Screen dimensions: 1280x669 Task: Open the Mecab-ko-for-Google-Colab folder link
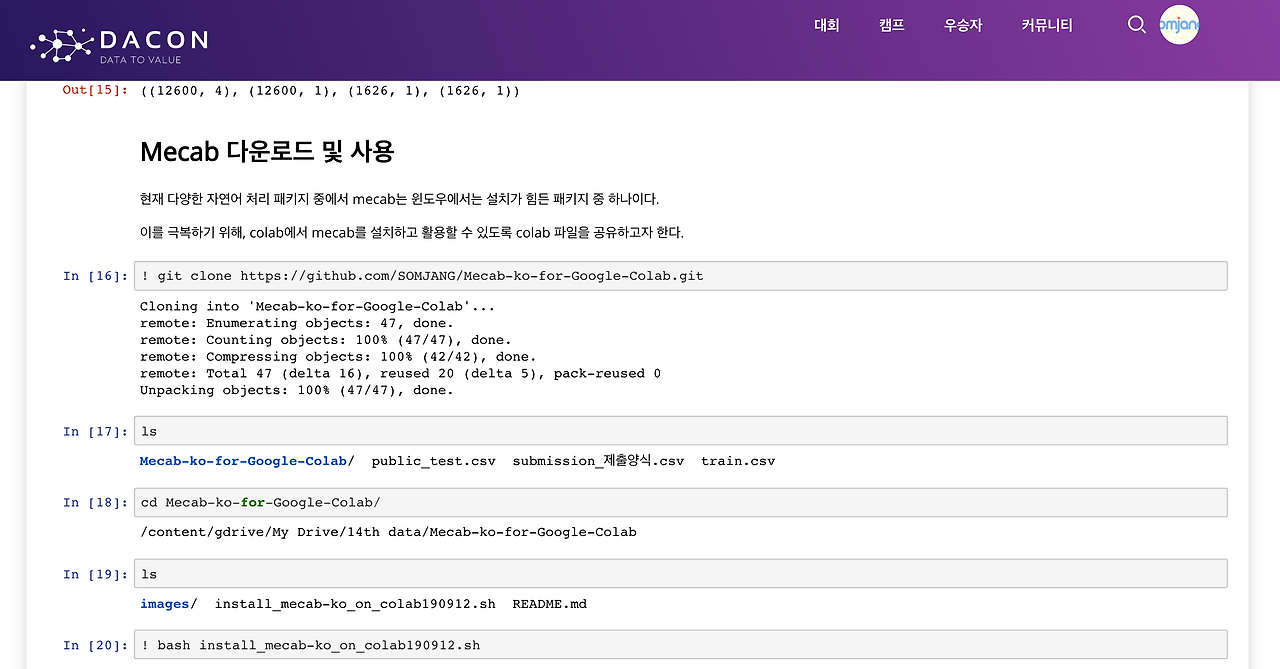(x=243, y=461)
